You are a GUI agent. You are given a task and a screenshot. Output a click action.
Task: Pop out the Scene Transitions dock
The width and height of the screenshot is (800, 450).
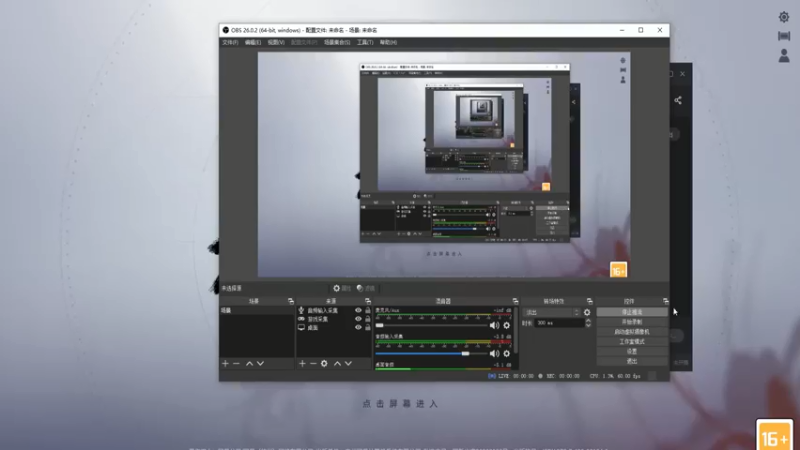[x=590, y=301]
